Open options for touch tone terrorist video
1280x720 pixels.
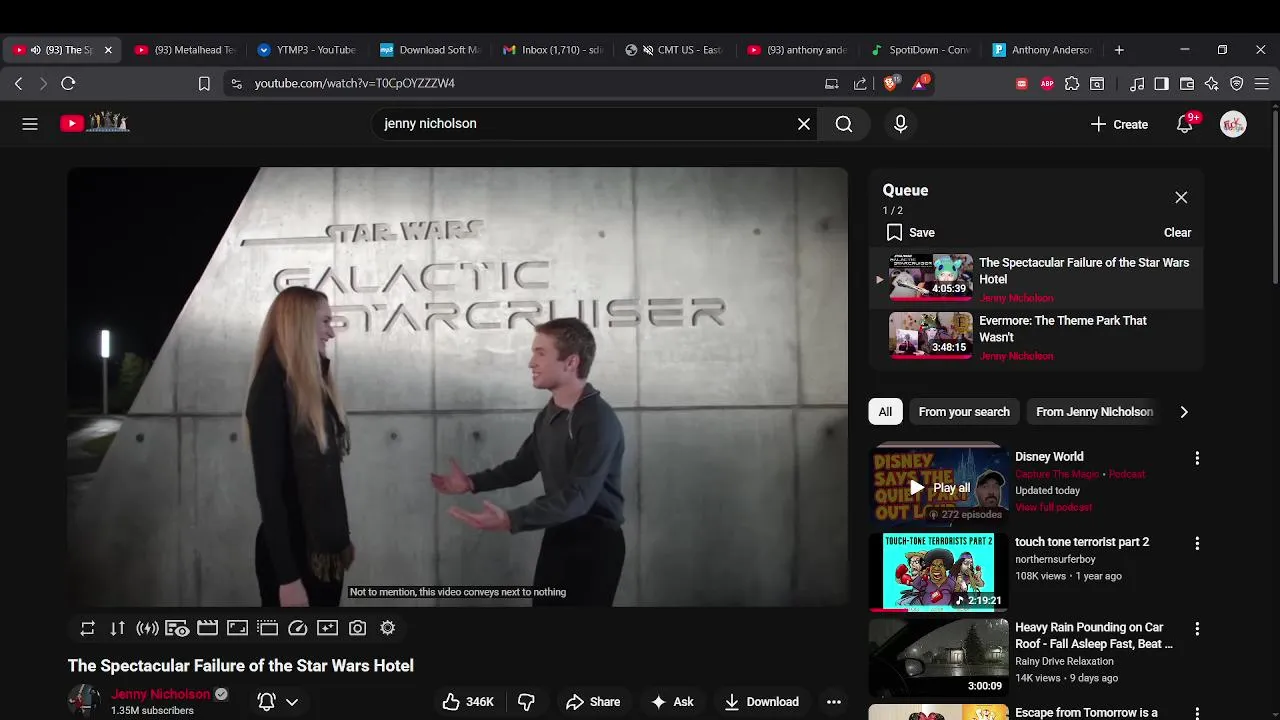(1197, 543)
